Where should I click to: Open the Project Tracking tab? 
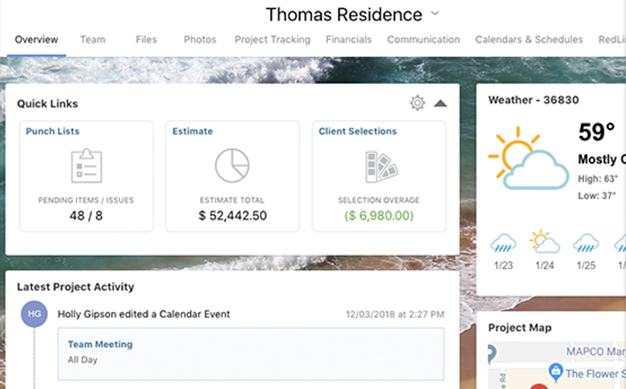(272, 40)
